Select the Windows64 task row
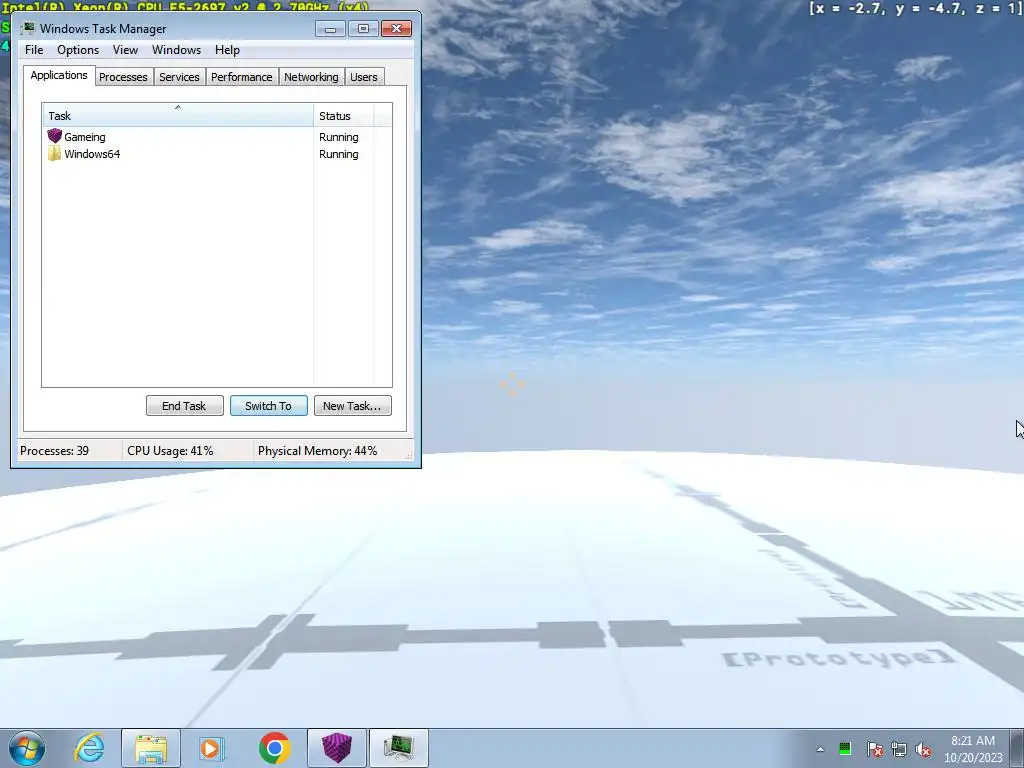The image size is (1024, 768). point(217,153)
